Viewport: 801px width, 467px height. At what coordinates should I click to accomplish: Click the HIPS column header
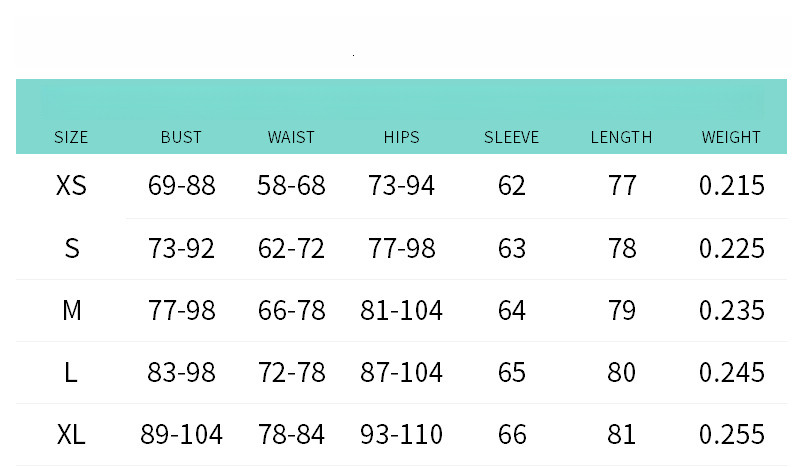point(402,137)
